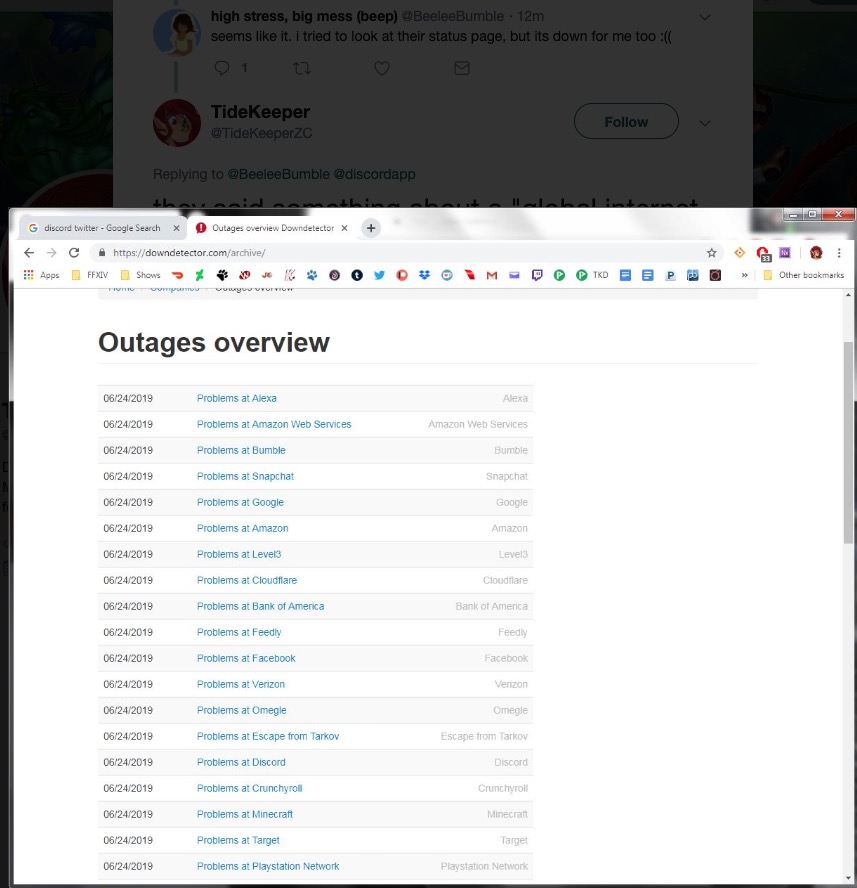857x888 pixels.
Task: Click the retweet icon on BeeleeBumble's tweet
Action: coord(302,69)
